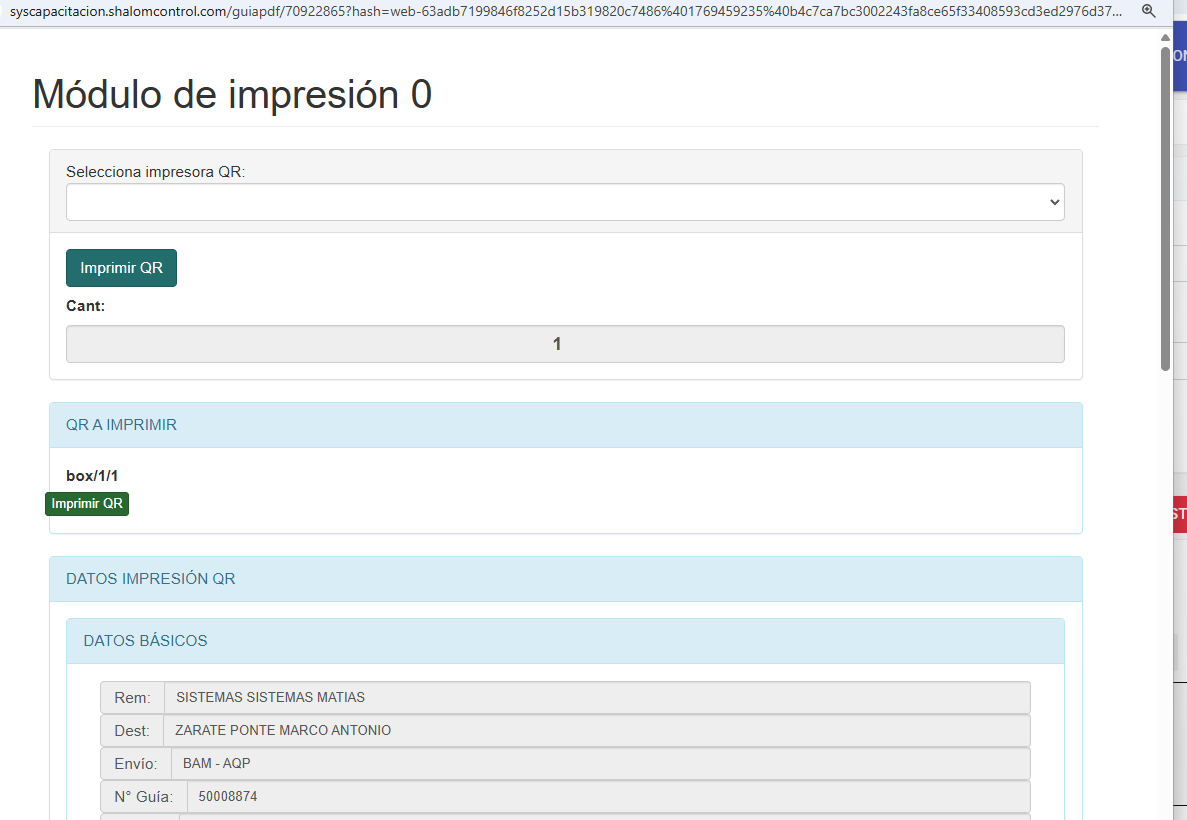Screen dimensions: 1187x820
Task: Click the Dest field with ZARATE PONTE
Action: (x=596, y=731)
